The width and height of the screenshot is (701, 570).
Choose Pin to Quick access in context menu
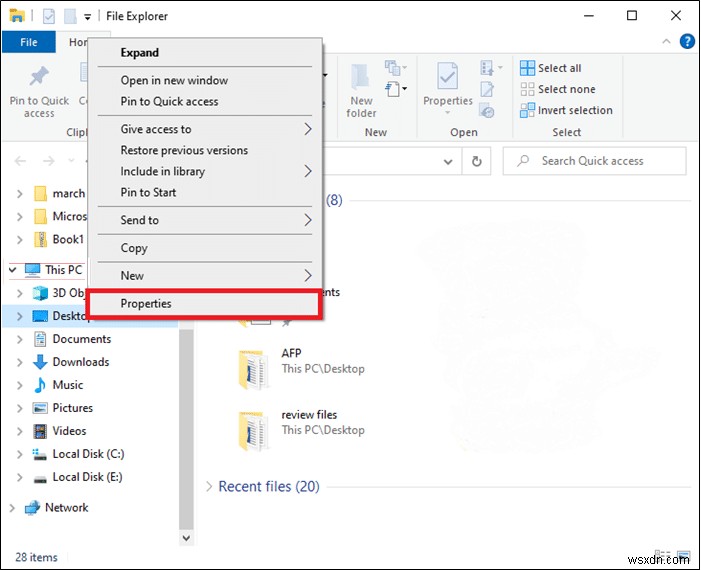click(205, 101)
